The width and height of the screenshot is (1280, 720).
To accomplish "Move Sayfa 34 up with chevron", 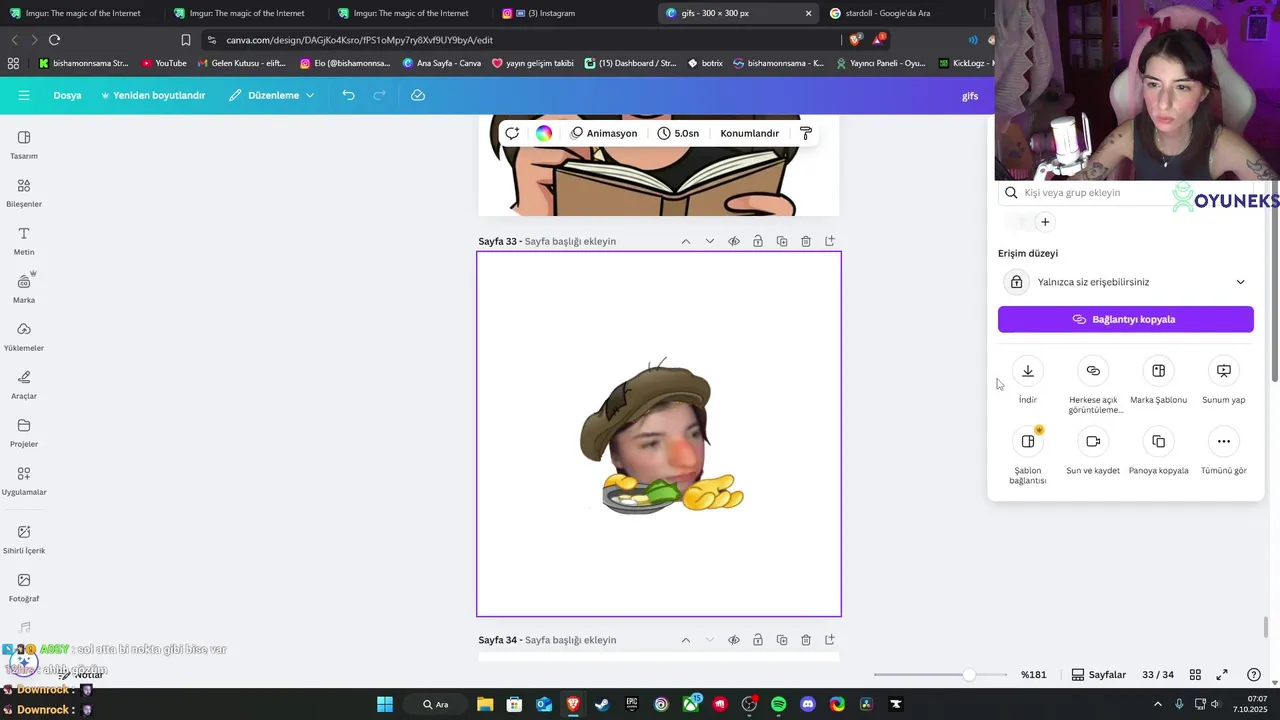I will (686, 640).
